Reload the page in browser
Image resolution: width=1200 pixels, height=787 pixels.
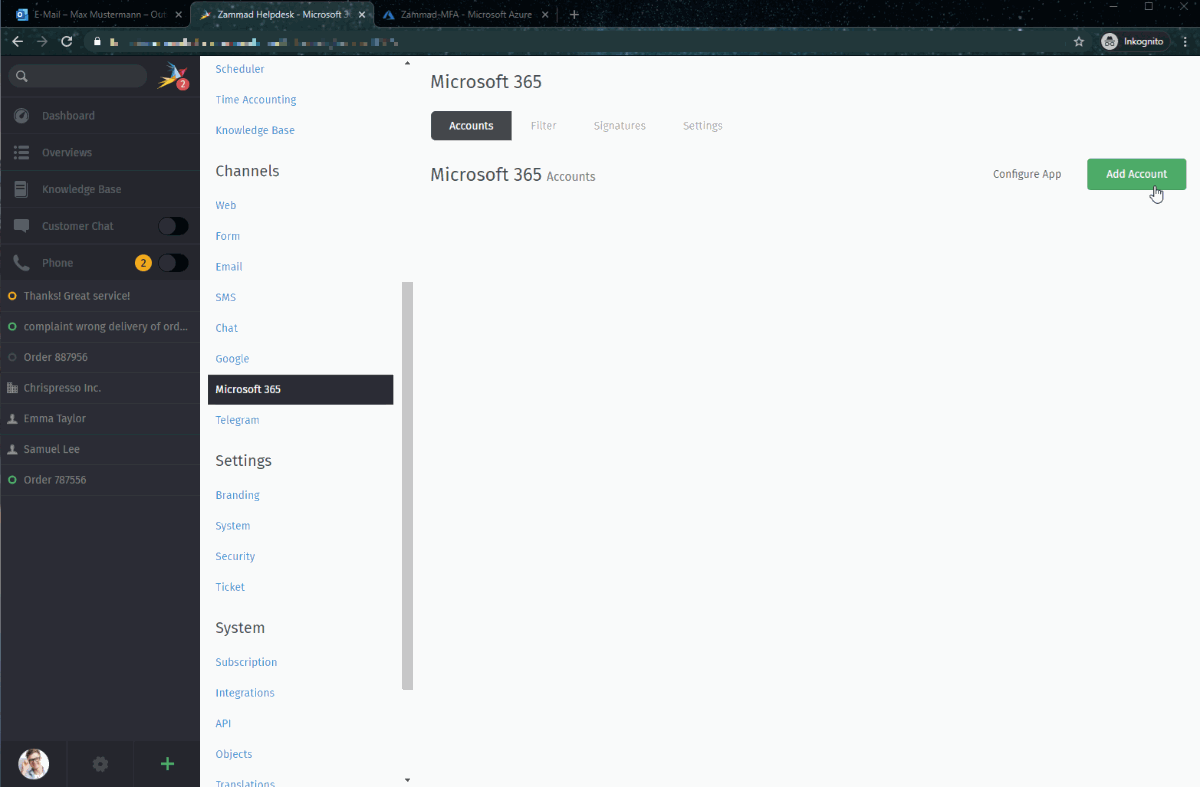[66, 41]
